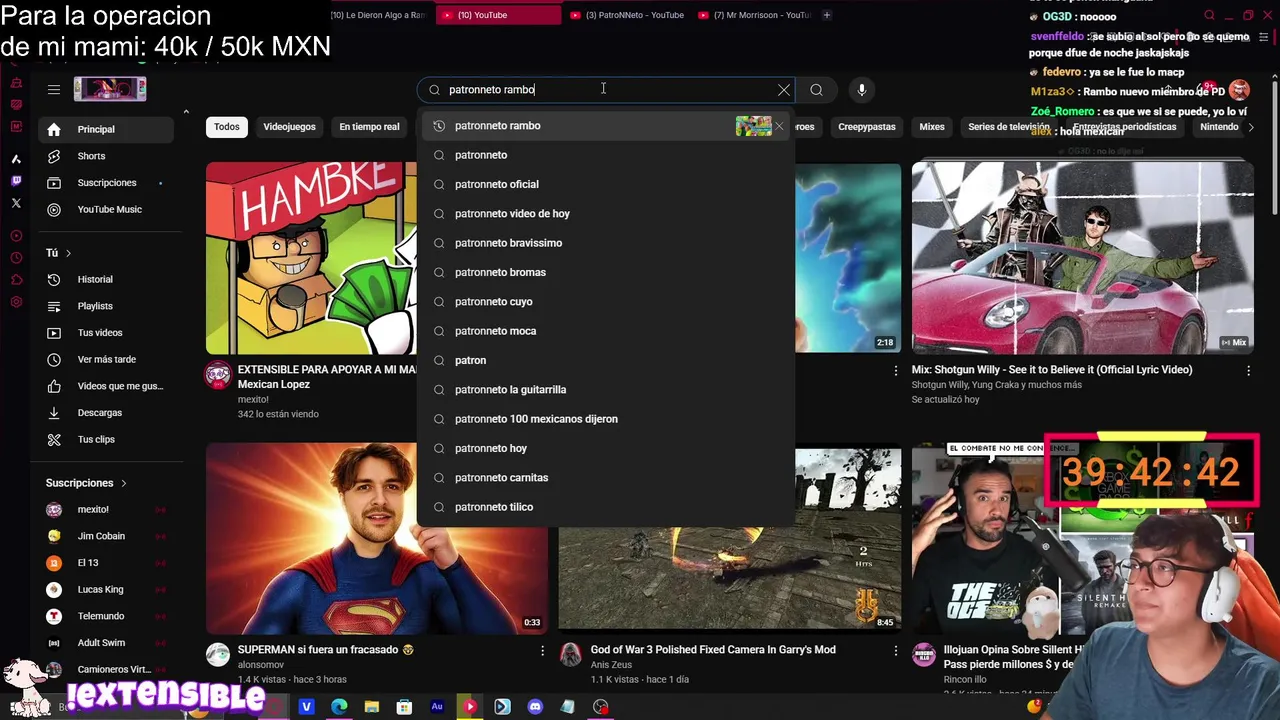Open the mexito! subscription channel

coord(106,510)
